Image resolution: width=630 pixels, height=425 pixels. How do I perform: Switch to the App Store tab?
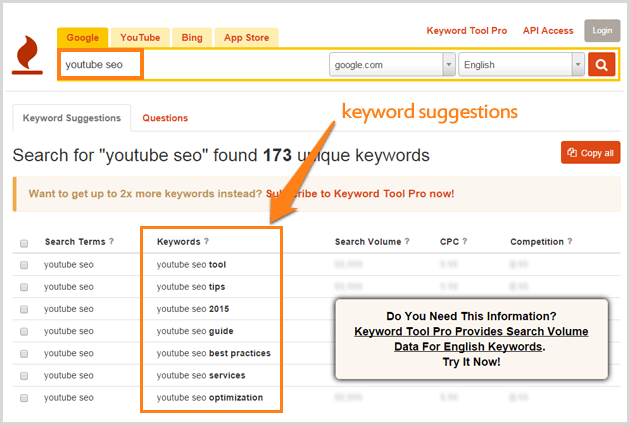246,38
